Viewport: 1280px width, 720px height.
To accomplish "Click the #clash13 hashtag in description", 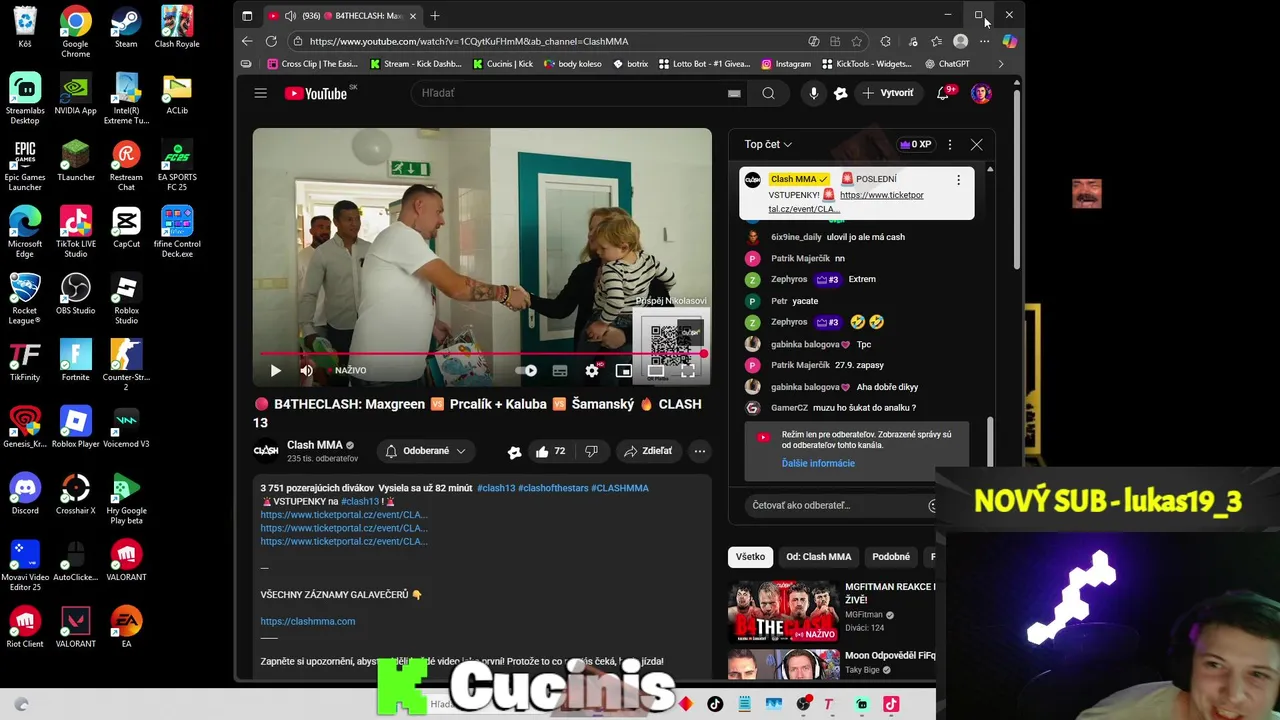I will coord(496,488).
